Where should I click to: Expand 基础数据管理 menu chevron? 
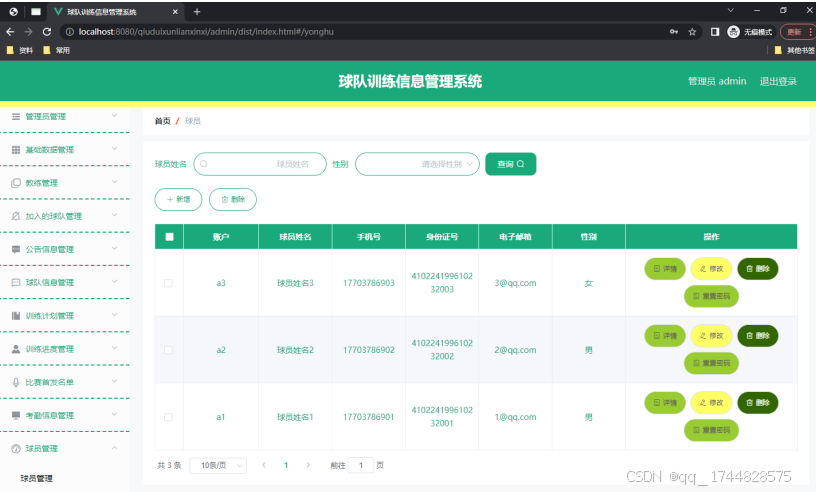[114, 149]
